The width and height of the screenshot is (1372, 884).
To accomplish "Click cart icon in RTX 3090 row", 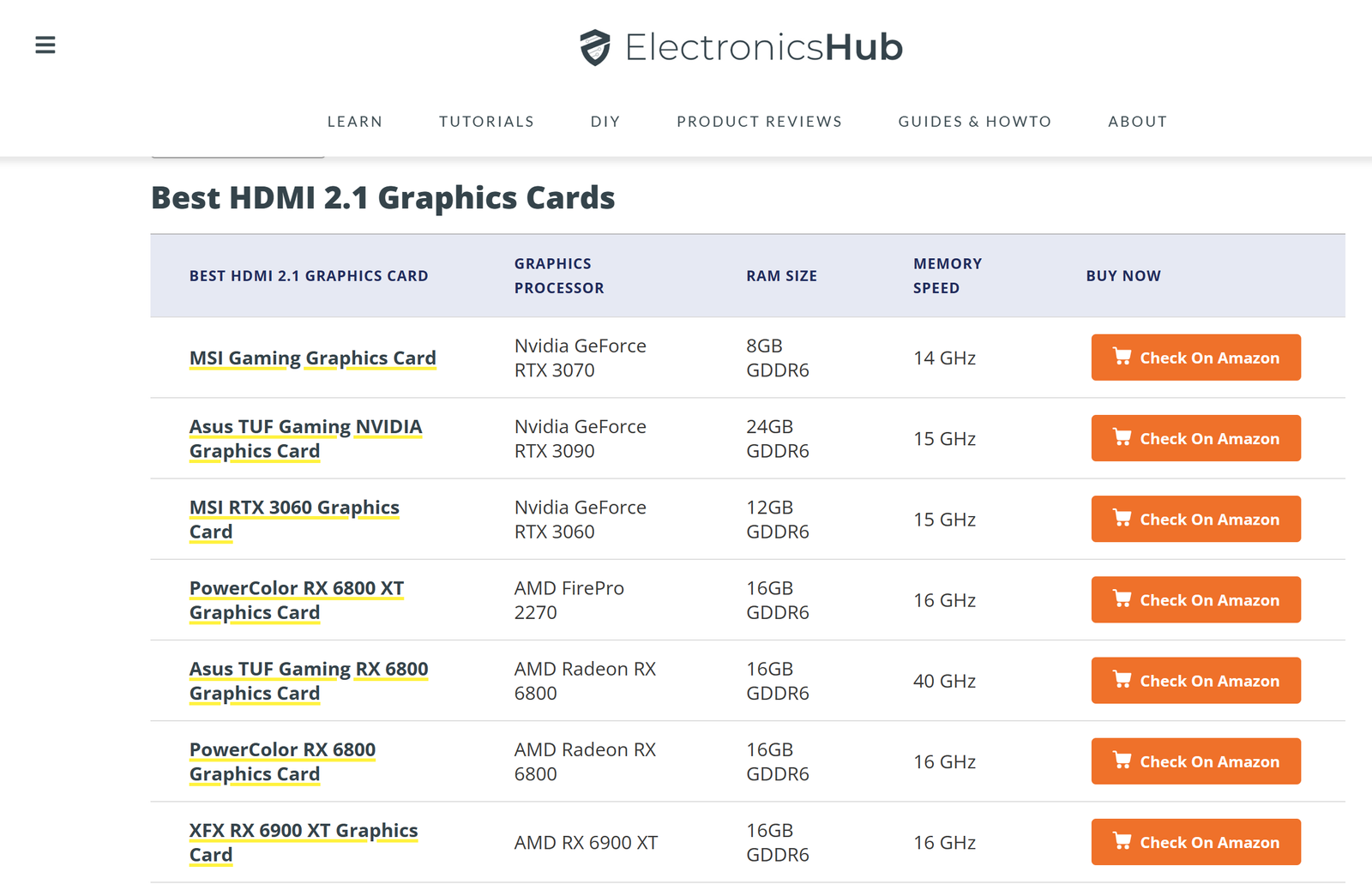I will 1122,437.
